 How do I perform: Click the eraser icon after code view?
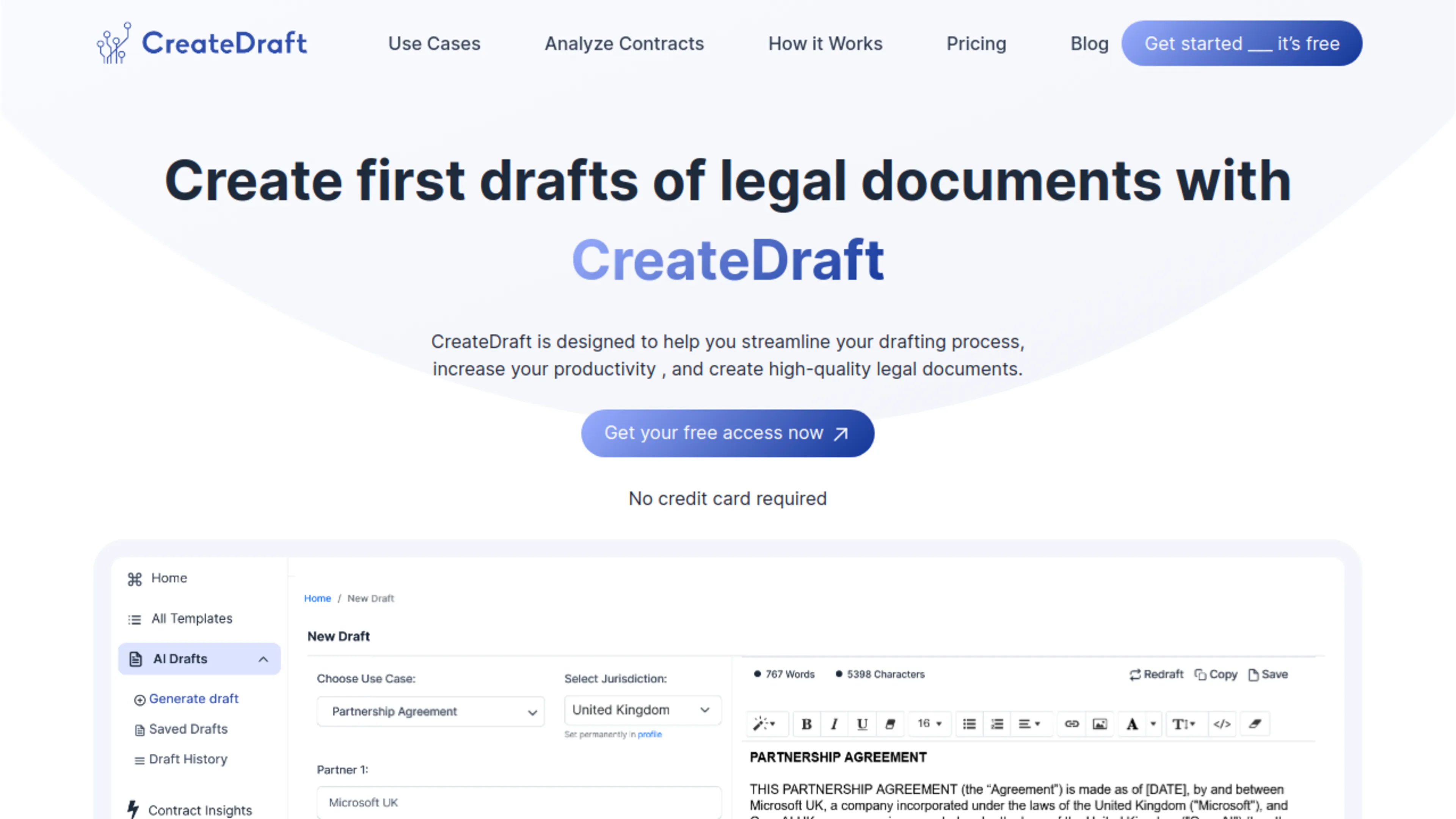[1255, 723]
